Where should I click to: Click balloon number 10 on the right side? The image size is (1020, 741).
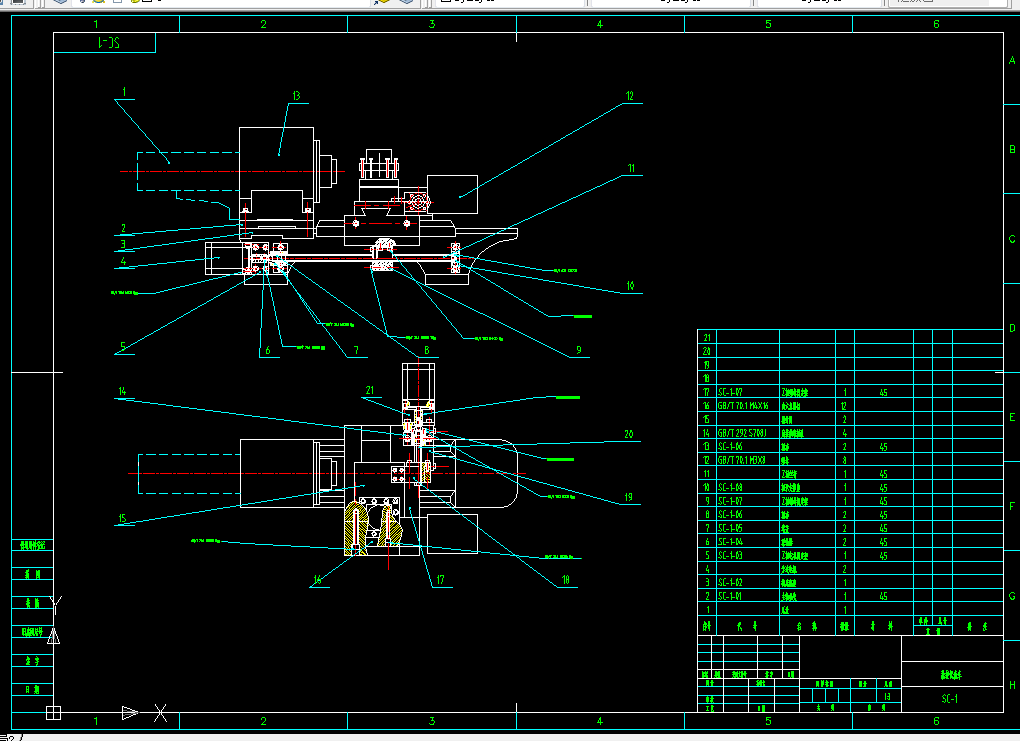[630, 286]
